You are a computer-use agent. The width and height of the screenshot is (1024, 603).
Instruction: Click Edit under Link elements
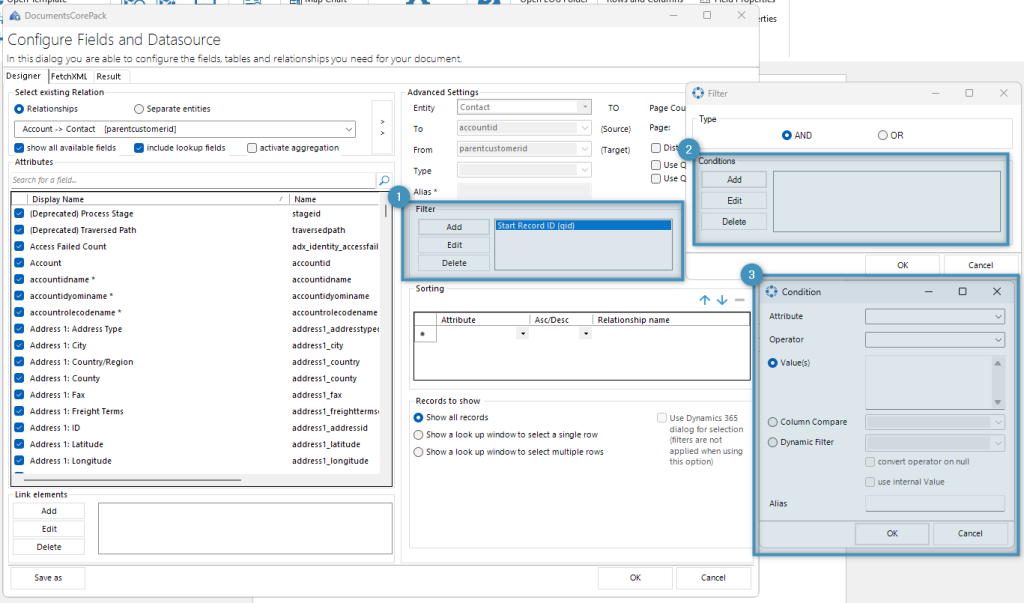click(49, 529)
